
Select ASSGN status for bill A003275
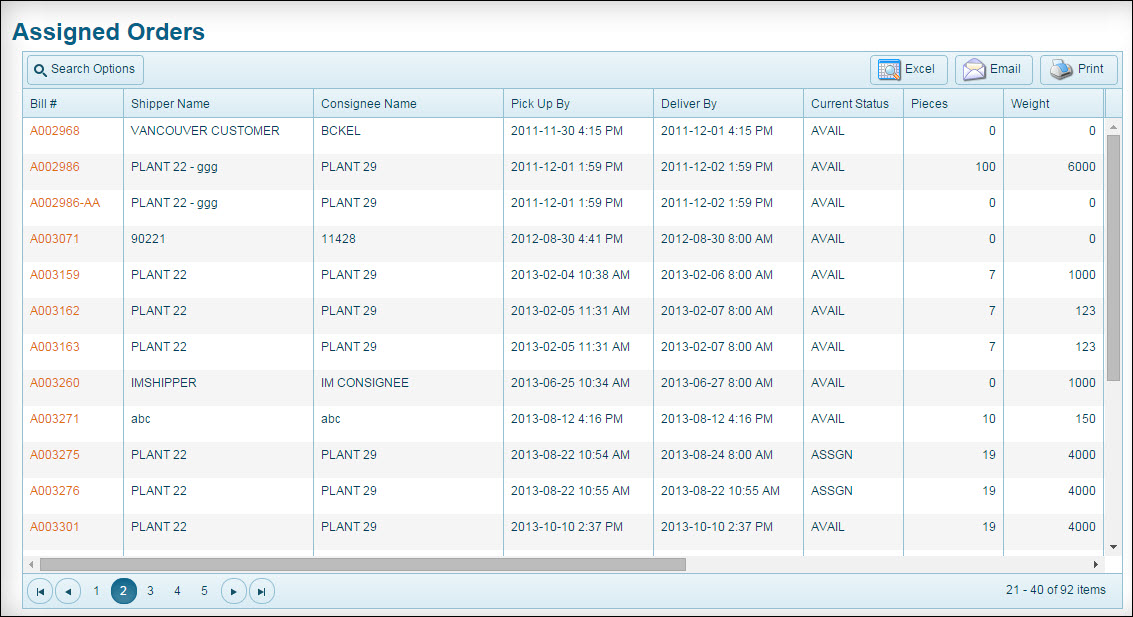(x=853, y=459)
